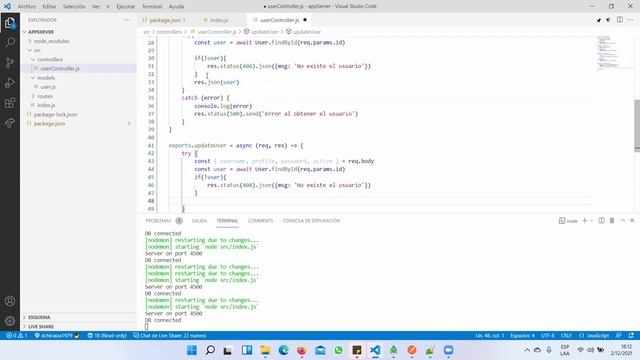The width and height of the screenshot is (640, 360).
Task: Open File Explorer from the taskbar
Action: (x=265, y=350)
